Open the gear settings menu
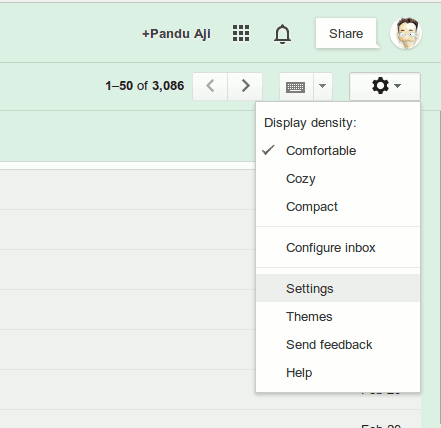 click(385, 86)
